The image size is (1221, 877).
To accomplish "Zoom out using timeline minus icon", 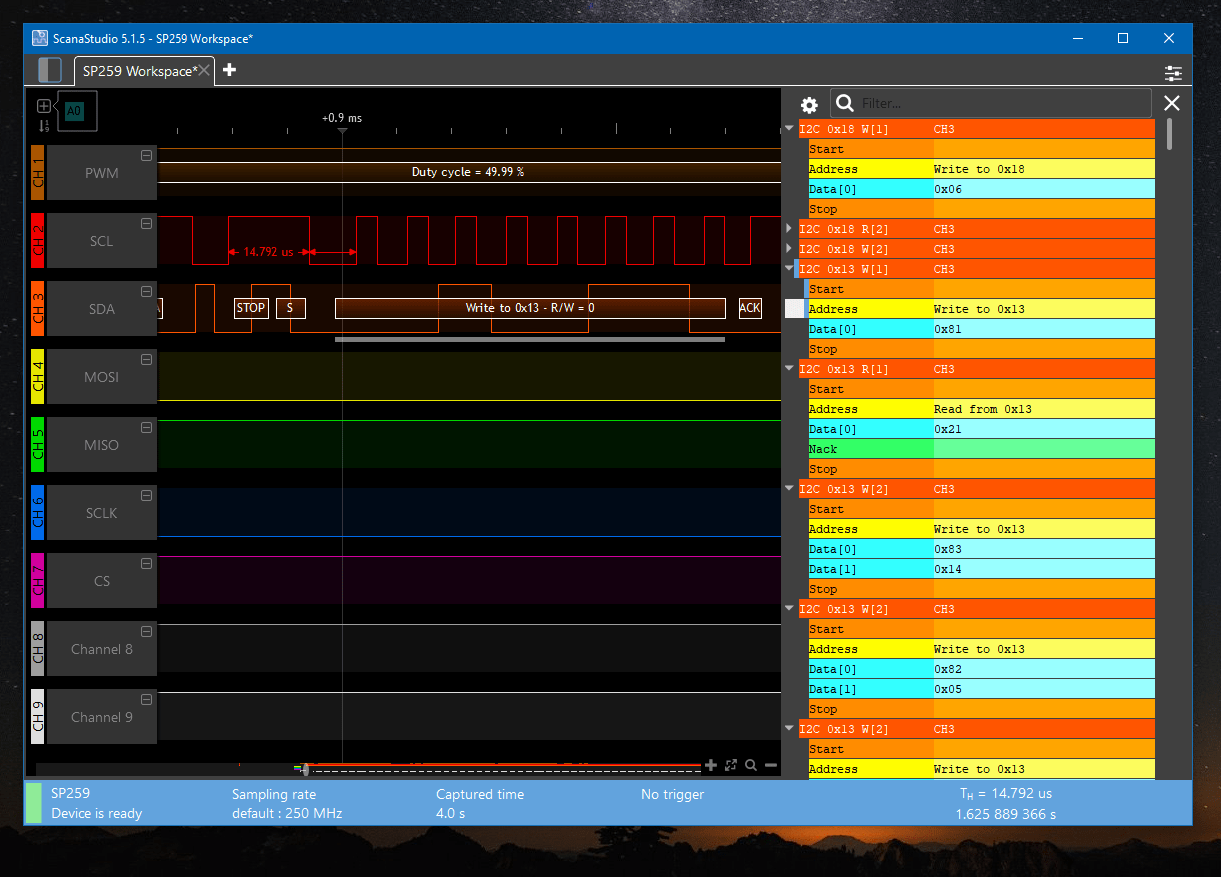I will (771, 765).
